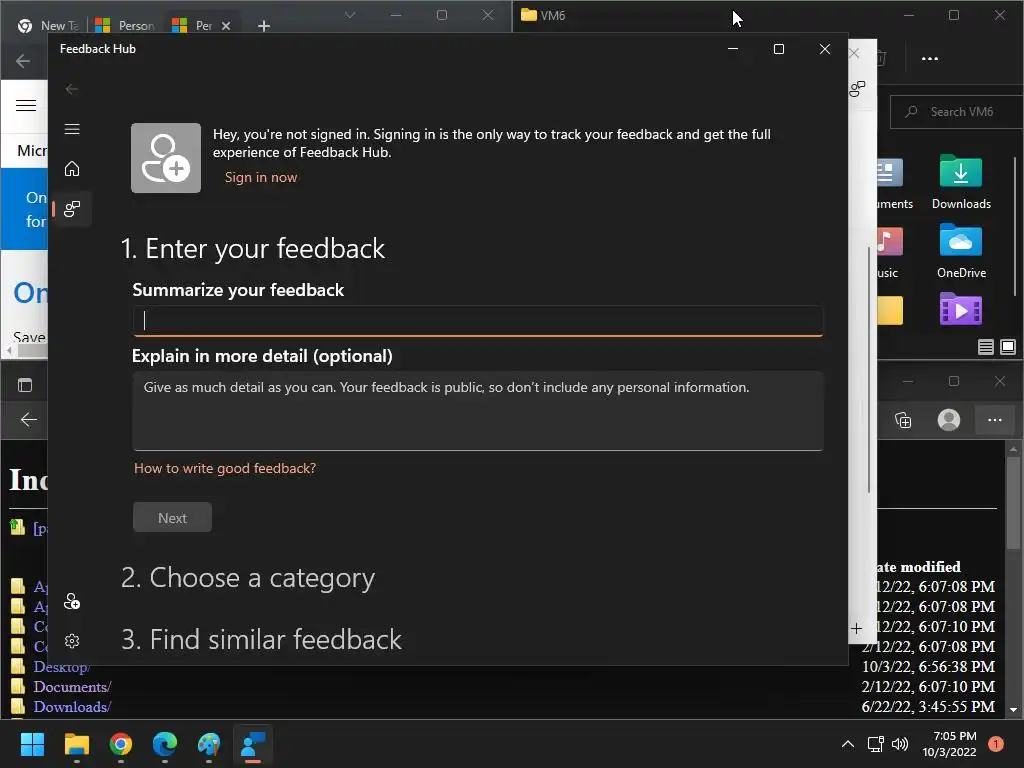Viewport: 1024px width, 768px height.
Task: Open File Explorer from the taskbar
Action: coord(76,744)
